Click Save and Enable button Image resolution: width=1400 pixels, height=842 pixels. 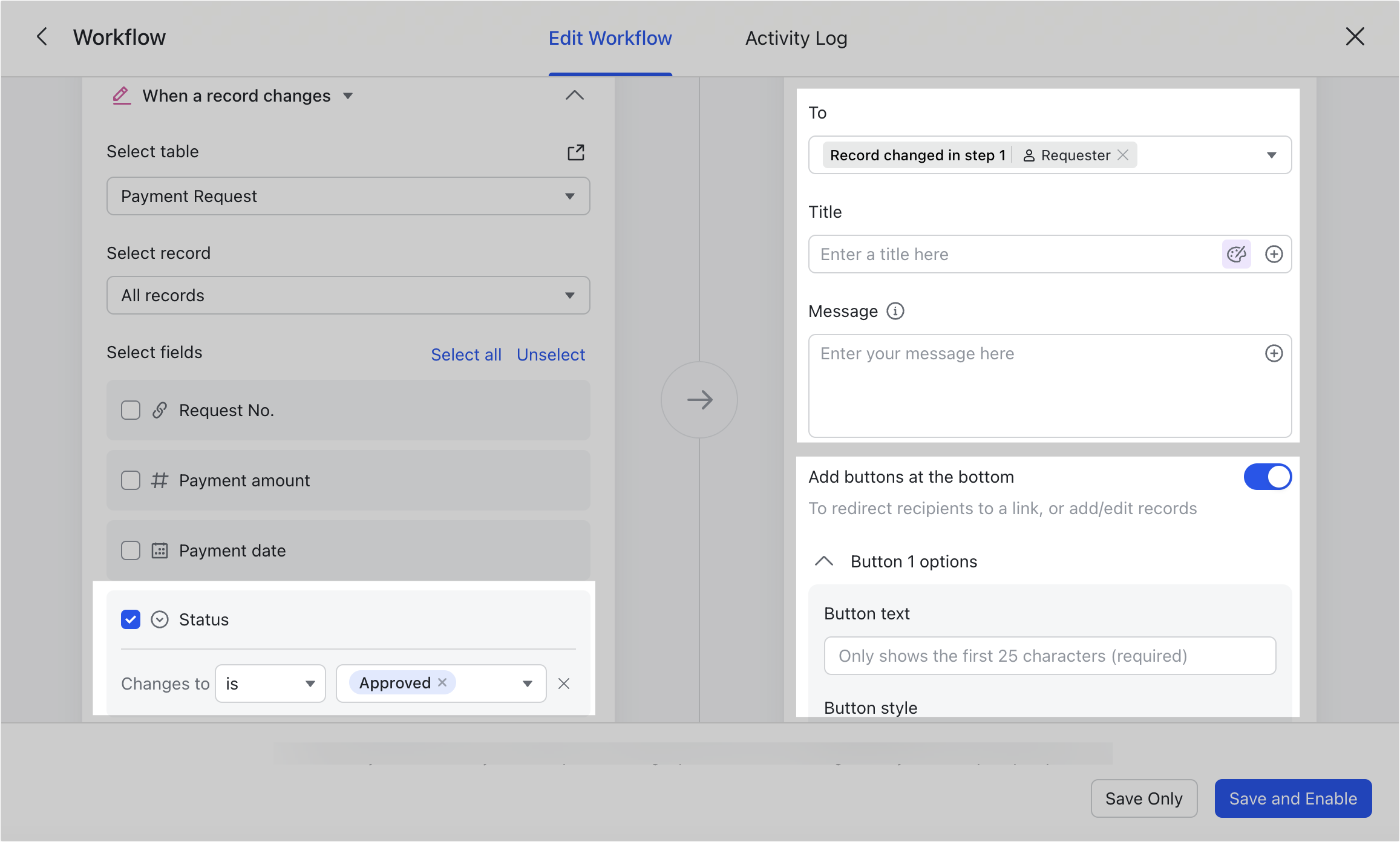[1293, 798]
